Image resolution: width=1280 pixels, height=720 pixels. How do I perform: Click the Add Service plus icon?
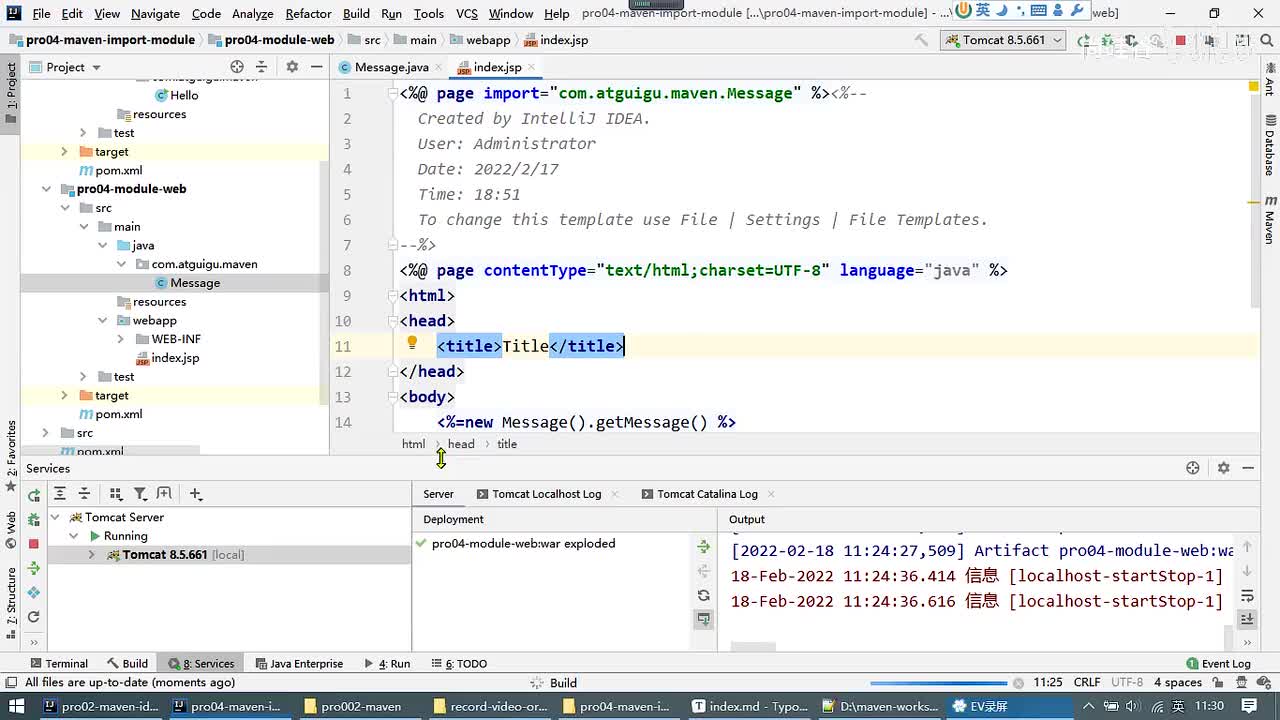tap(196, 494)
